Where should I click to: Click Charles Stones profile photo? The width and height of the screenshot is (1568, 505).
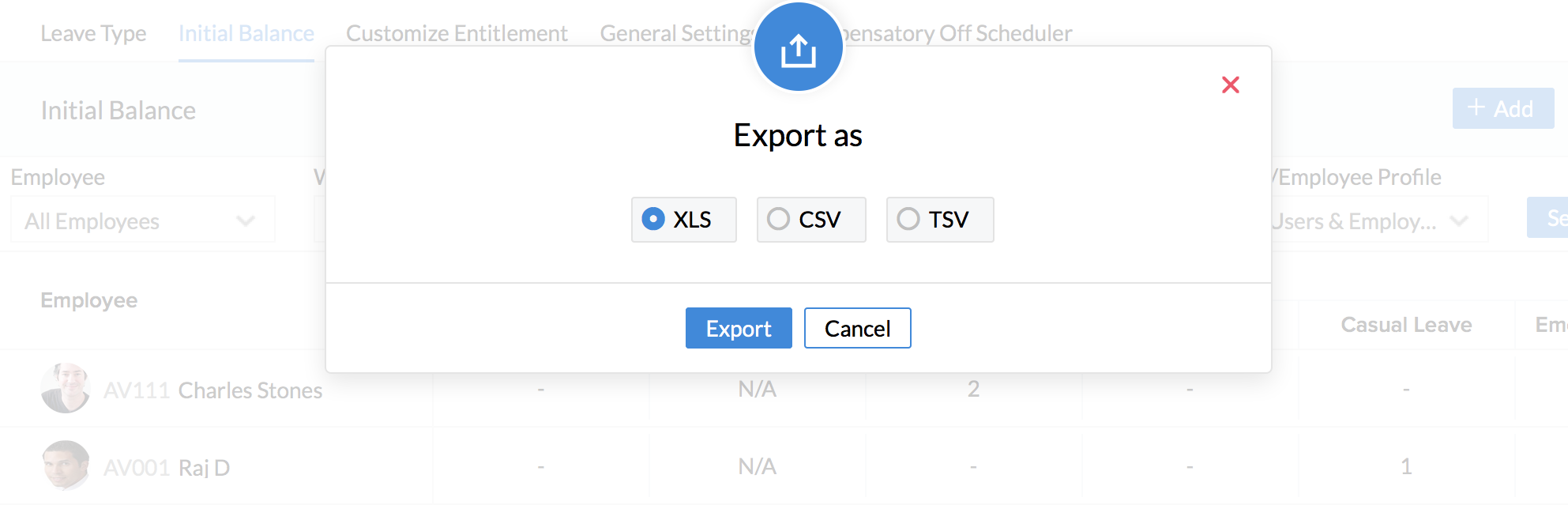coord(65,388)
